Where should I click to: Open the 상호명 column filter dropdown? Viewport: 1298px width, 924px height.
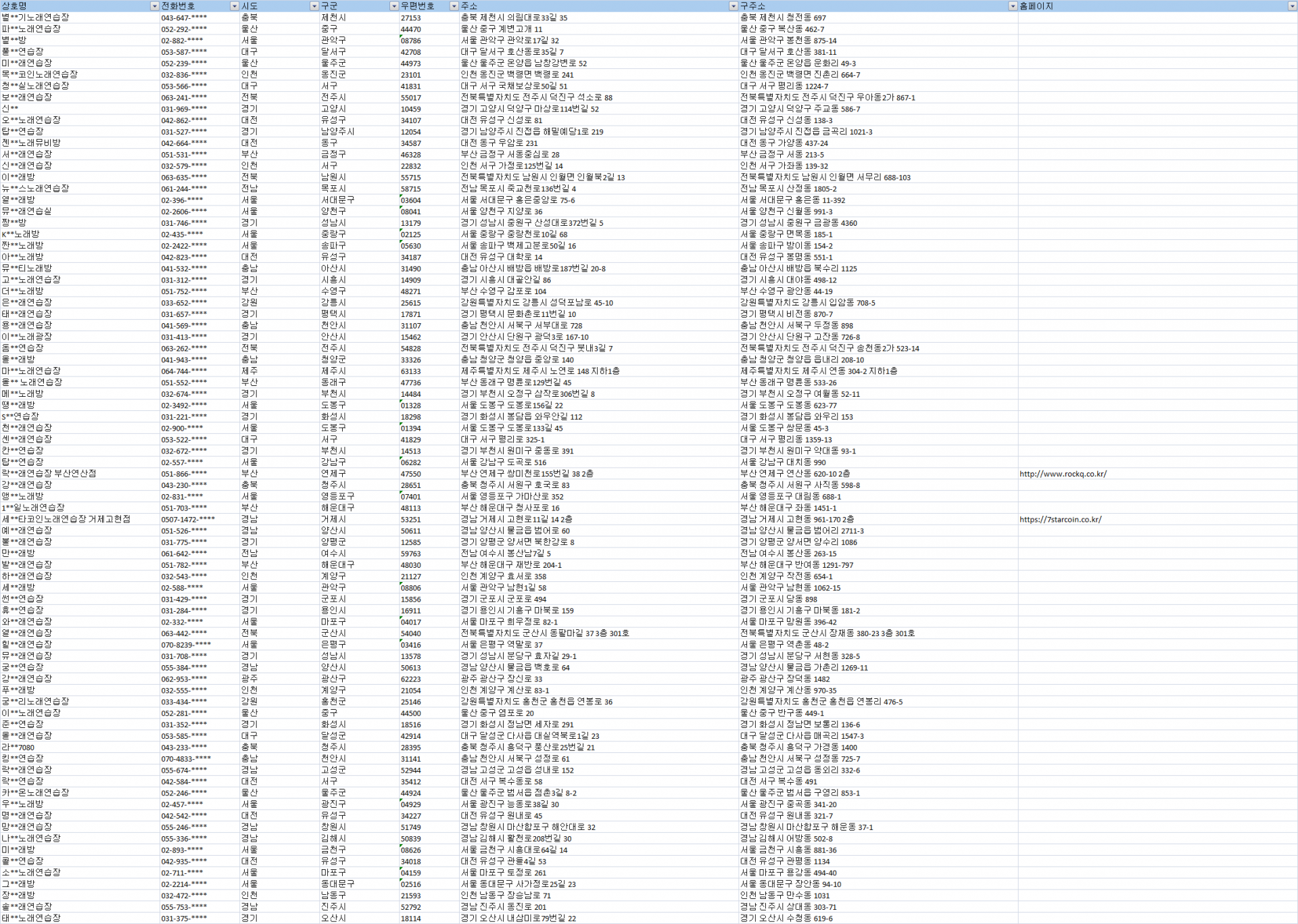pyautogui.click(x=154, y=6)
